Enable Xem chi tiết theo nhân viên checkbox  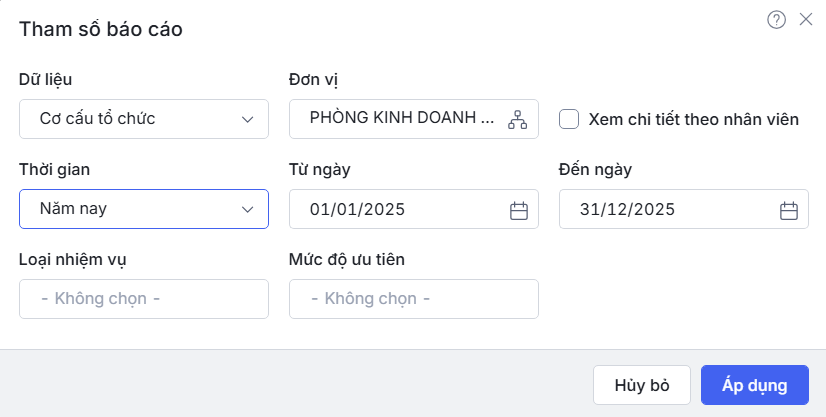pyautogui.click(x=569, y=119)
